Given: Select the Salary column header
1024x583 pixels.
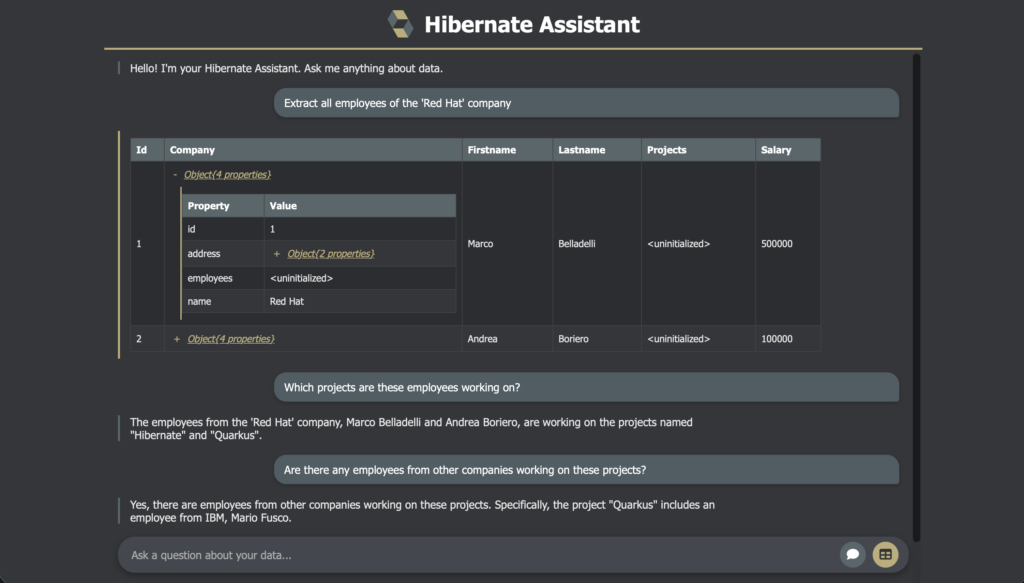Looking at the screenshot, I should 788,150.
